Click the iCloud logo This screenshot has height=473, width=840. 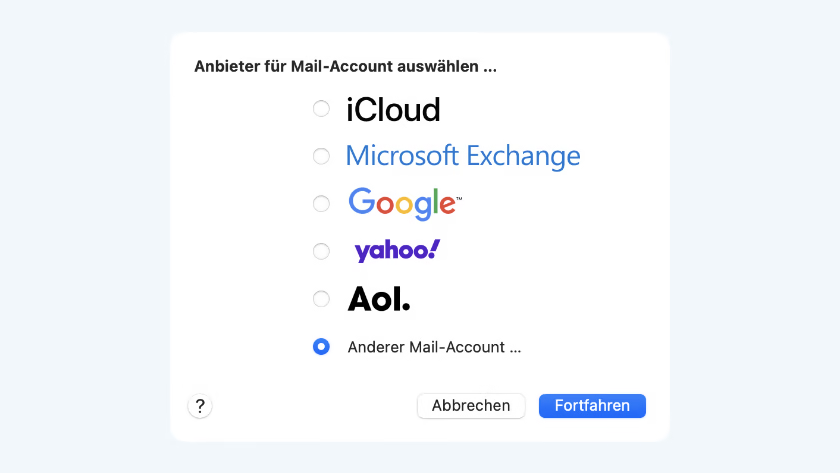click(393, 109)
